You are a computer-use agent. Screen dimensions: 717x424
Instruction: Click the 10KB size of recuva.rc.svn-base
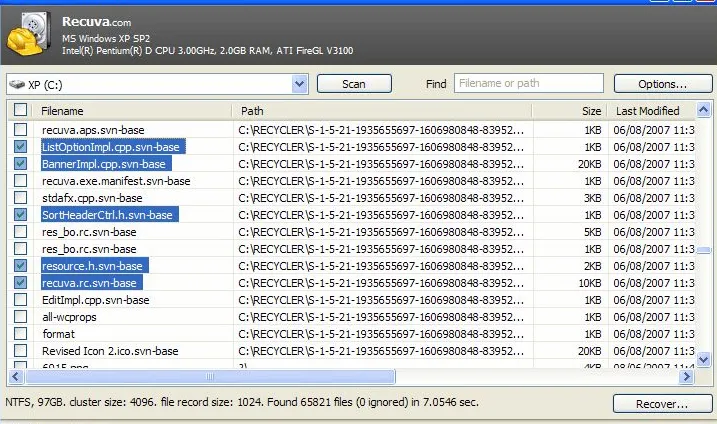coord(590,283)
